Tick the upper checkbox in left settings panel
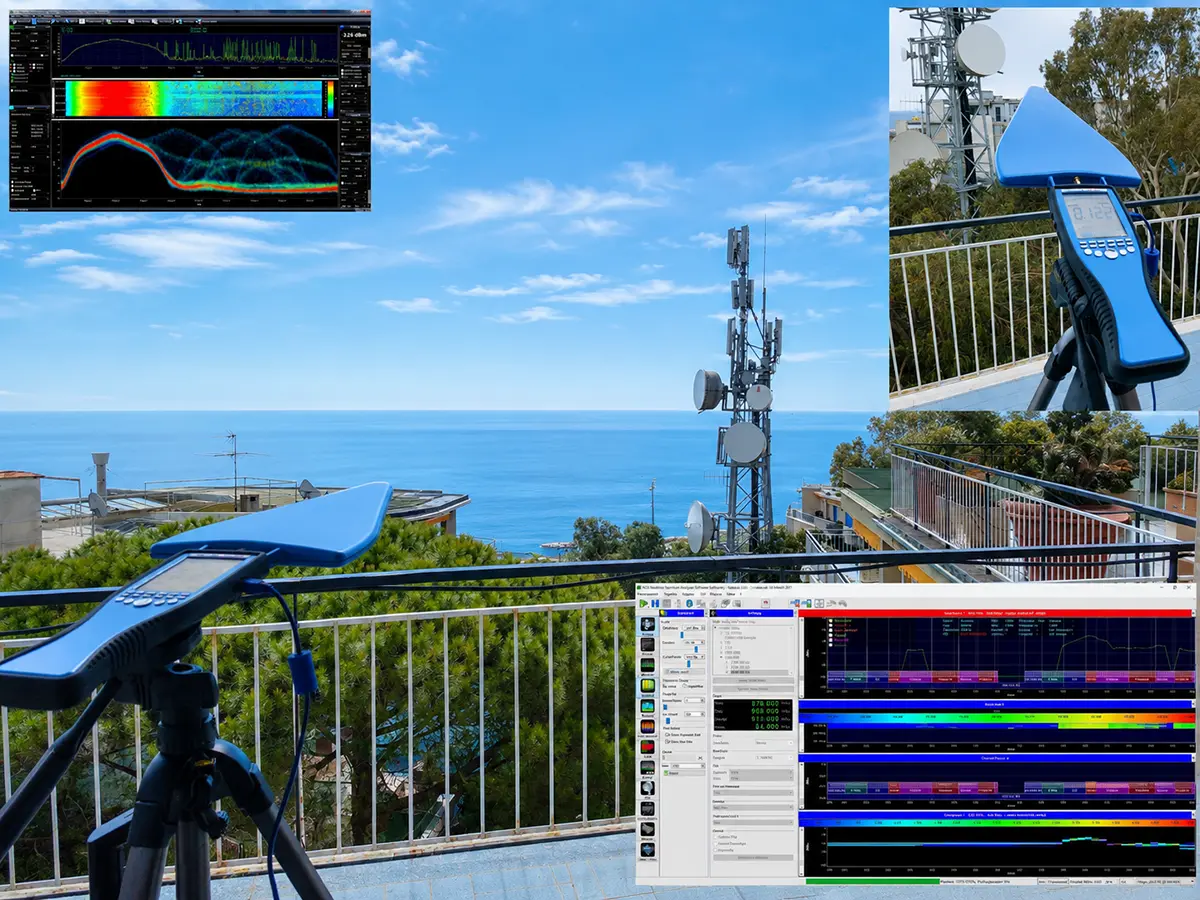The image size is (1200, 900). (667, 734)
